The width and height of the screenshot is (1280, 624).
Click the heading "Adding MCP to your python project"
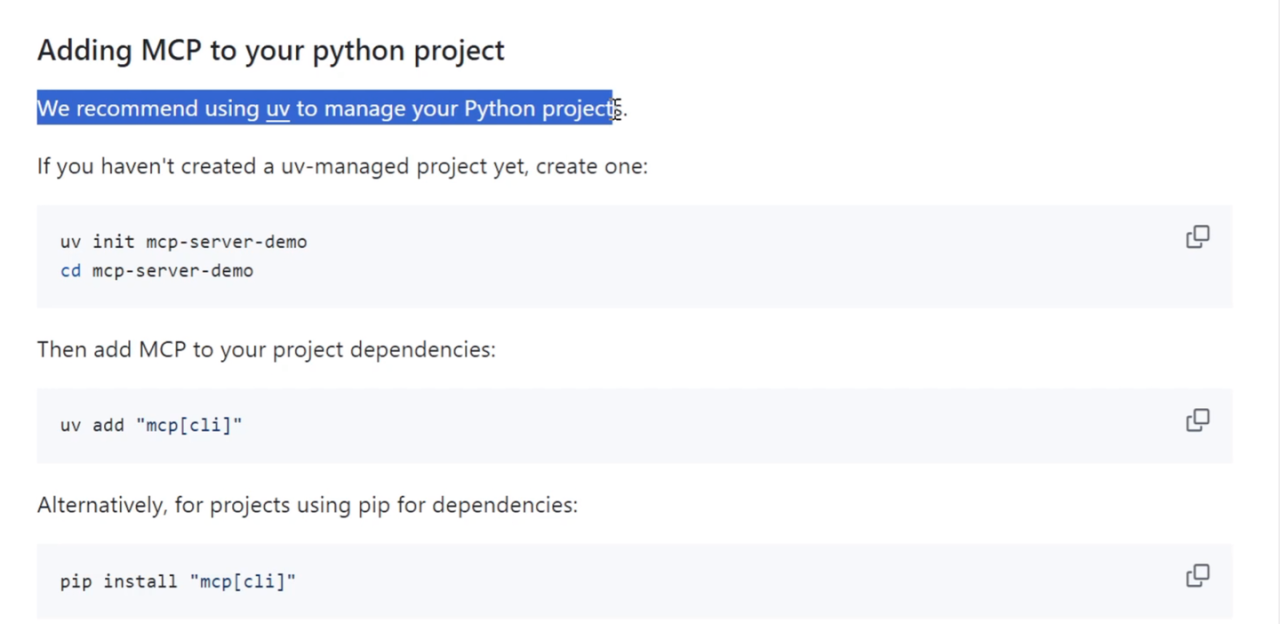(271, 51)
